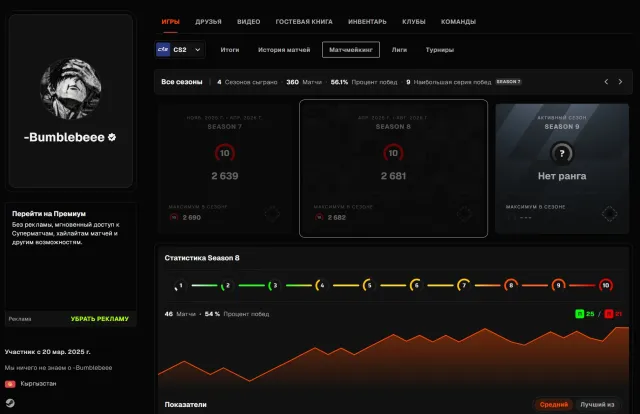640x414 pixels.
Task: Click the diamond emblem on Season 8 card
Action: pyautogui.click(x=464, y=214)
